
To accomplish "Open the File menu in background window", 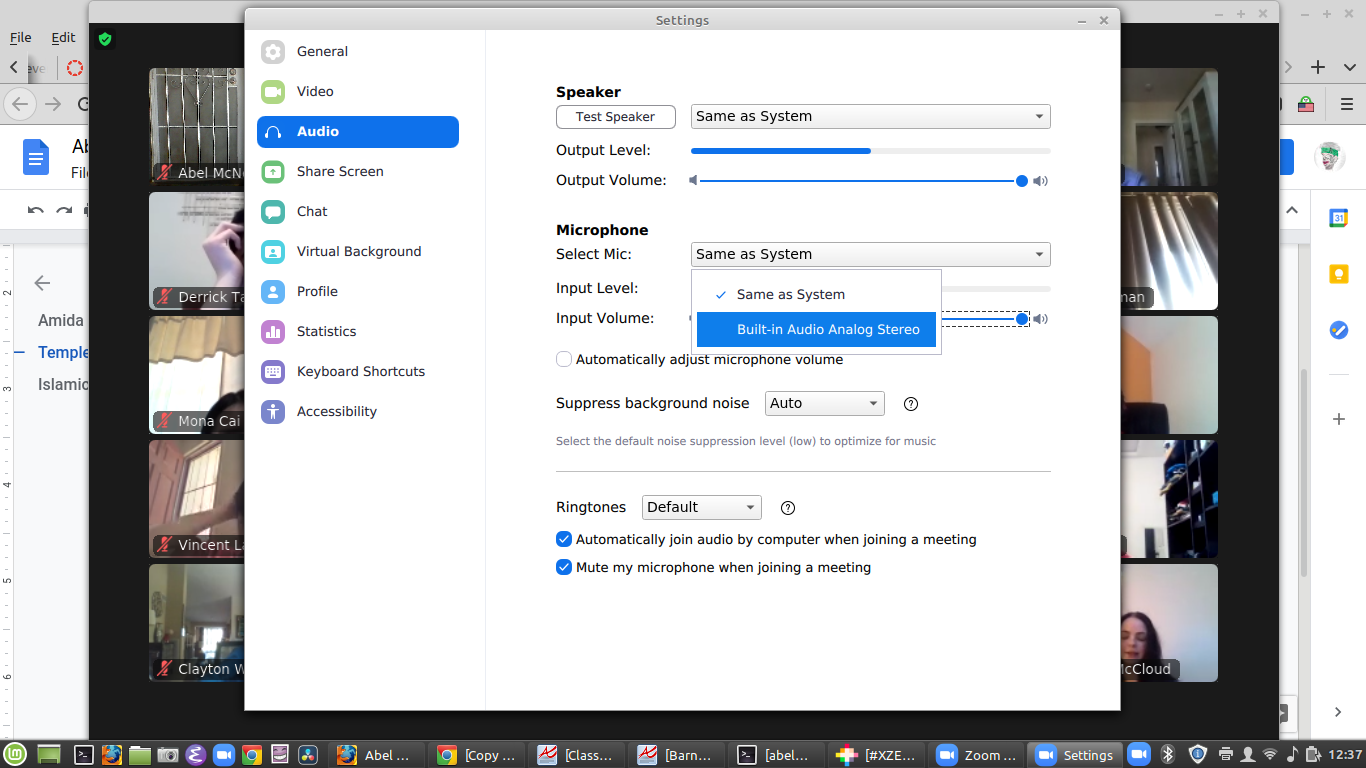I will pyautogui.click(x=21, y=37).
